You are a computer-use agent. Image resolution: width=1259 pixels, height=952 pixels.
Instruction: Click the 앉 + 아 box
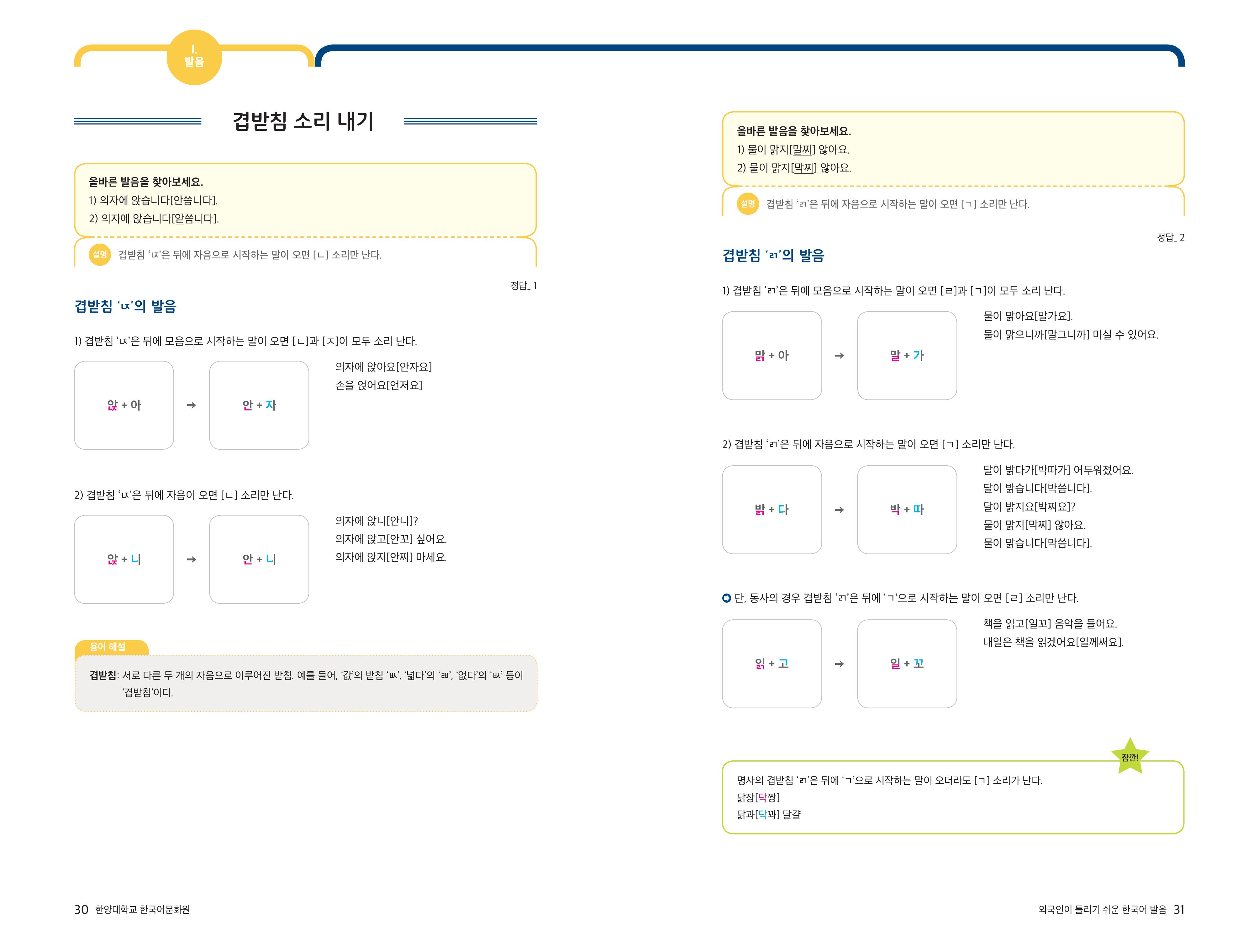point(124,405)
